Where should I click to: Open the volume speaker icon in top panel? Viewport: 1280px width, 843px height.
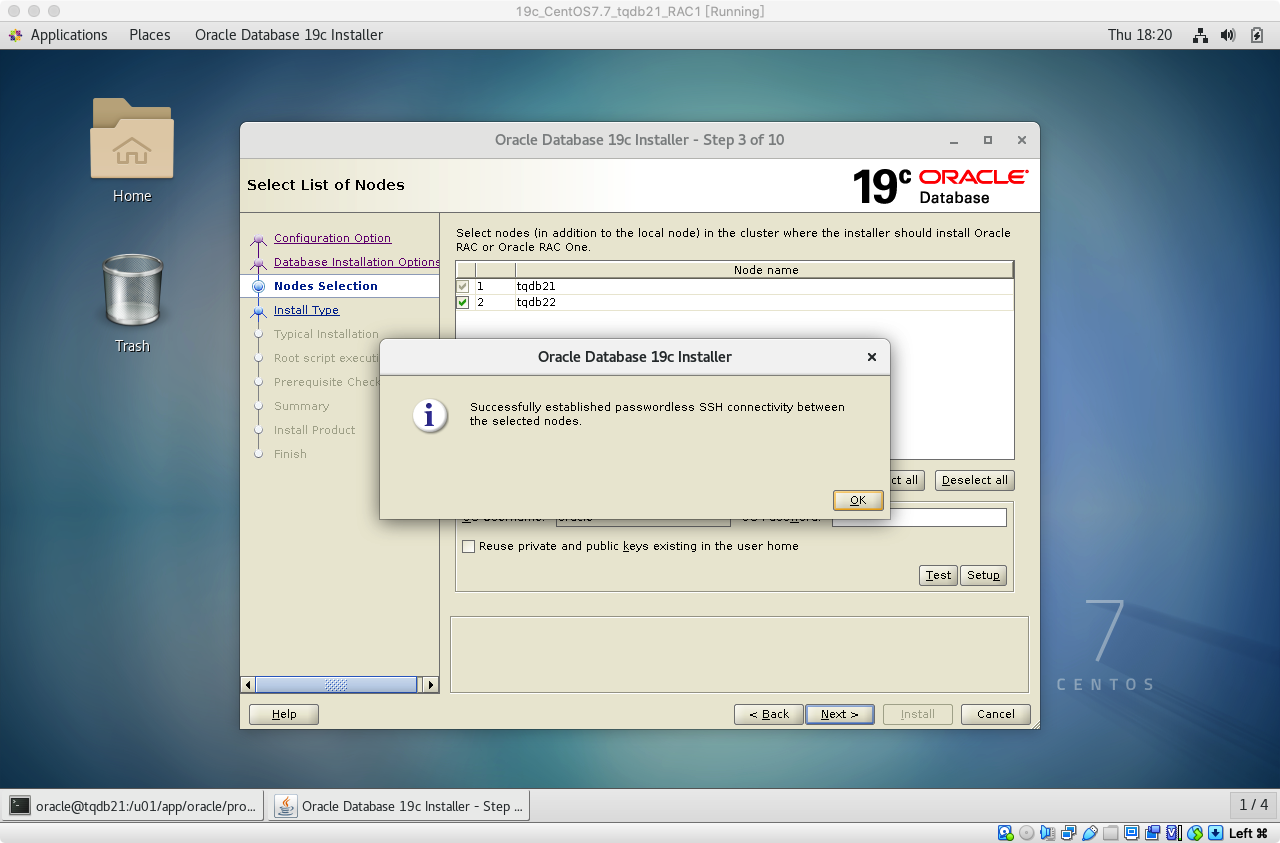pyautogui.click(x=1229, y=35)
